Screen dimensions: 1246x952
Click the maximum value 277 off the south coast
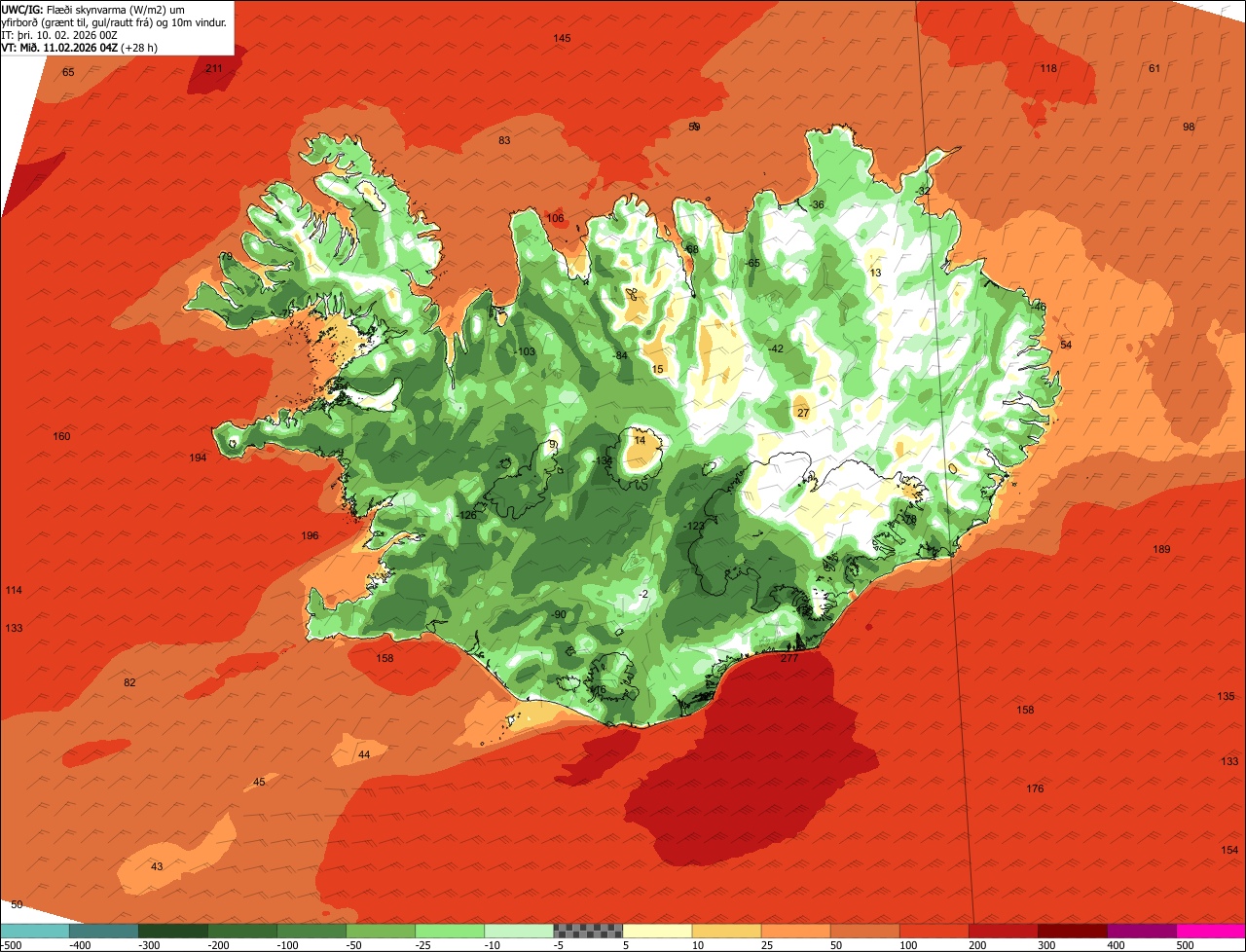[x=789, y=659]
